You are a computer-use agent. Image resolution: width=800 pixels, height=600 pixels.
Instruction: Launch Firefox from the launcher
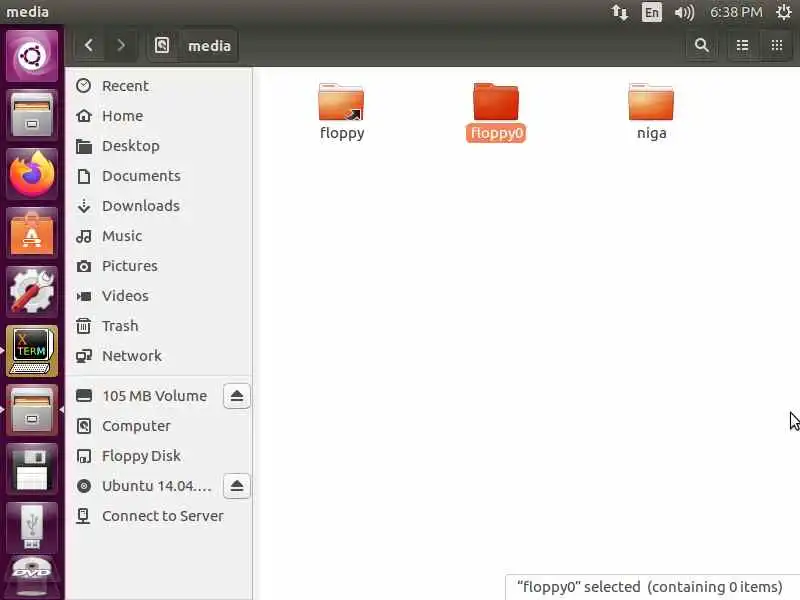point(32,174)
